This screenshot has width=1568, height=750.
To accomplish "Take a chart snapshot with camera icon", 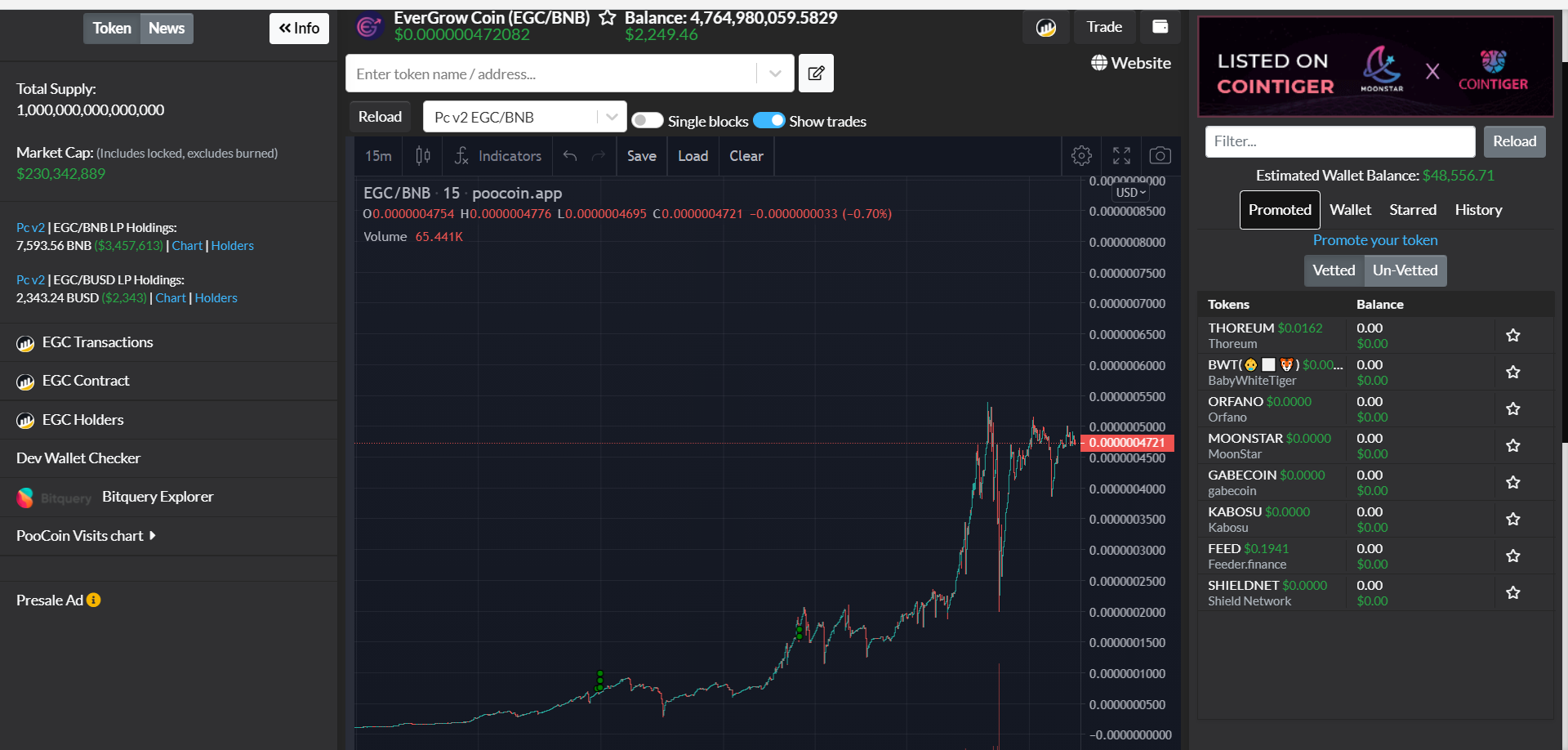I will point(1160,155).
